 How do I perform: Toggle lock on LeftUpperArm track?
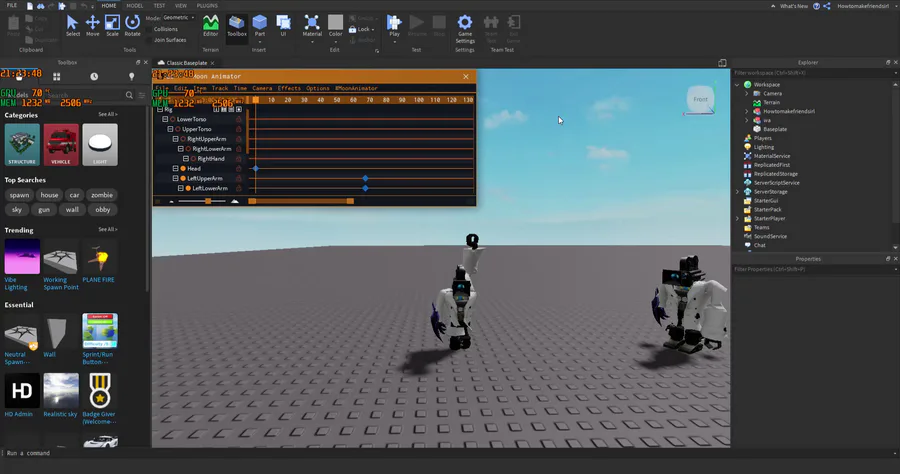[x=239, y=178]
